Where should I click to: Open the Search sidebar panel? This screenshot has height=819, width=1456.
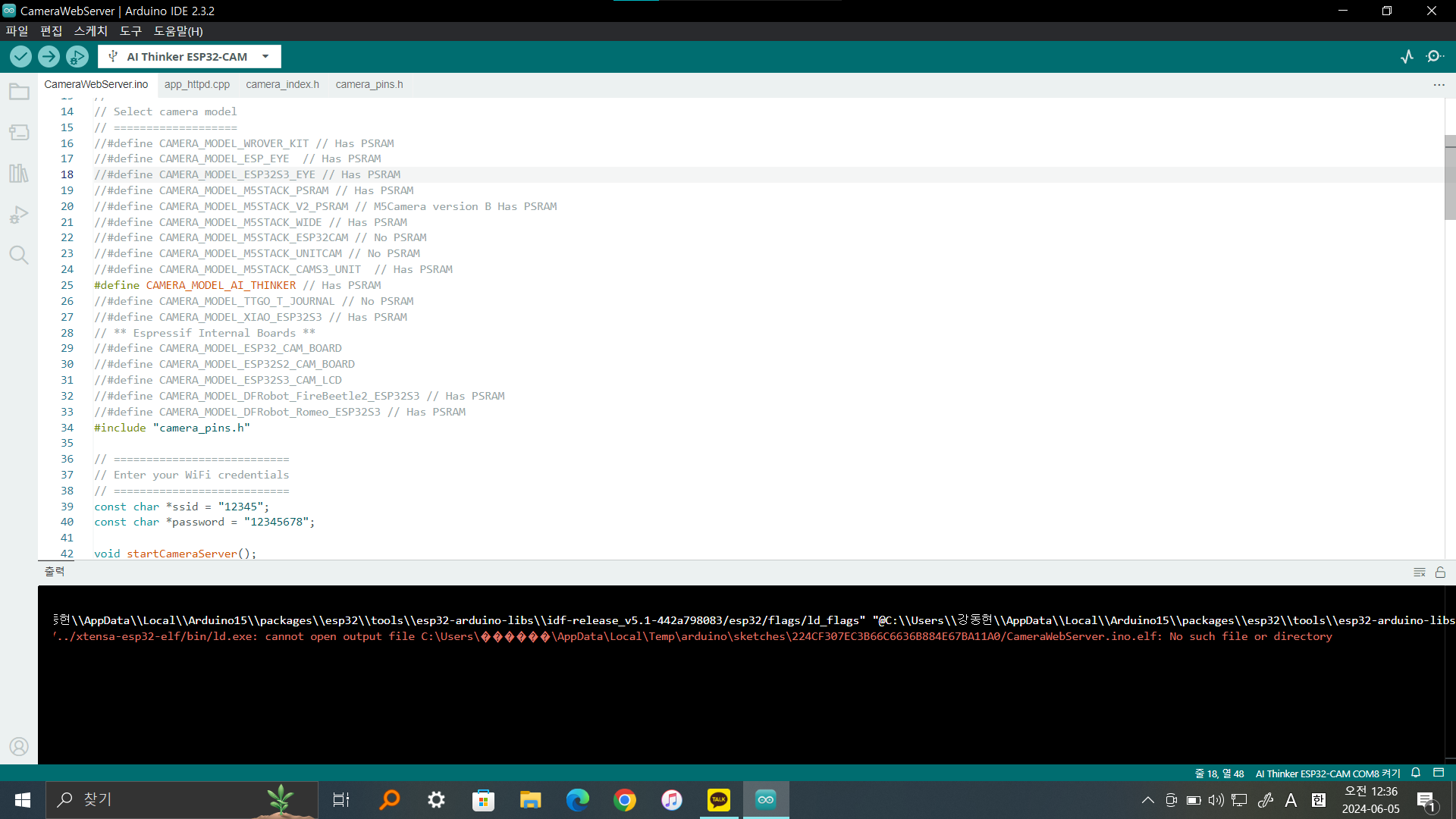coord(19,255)
